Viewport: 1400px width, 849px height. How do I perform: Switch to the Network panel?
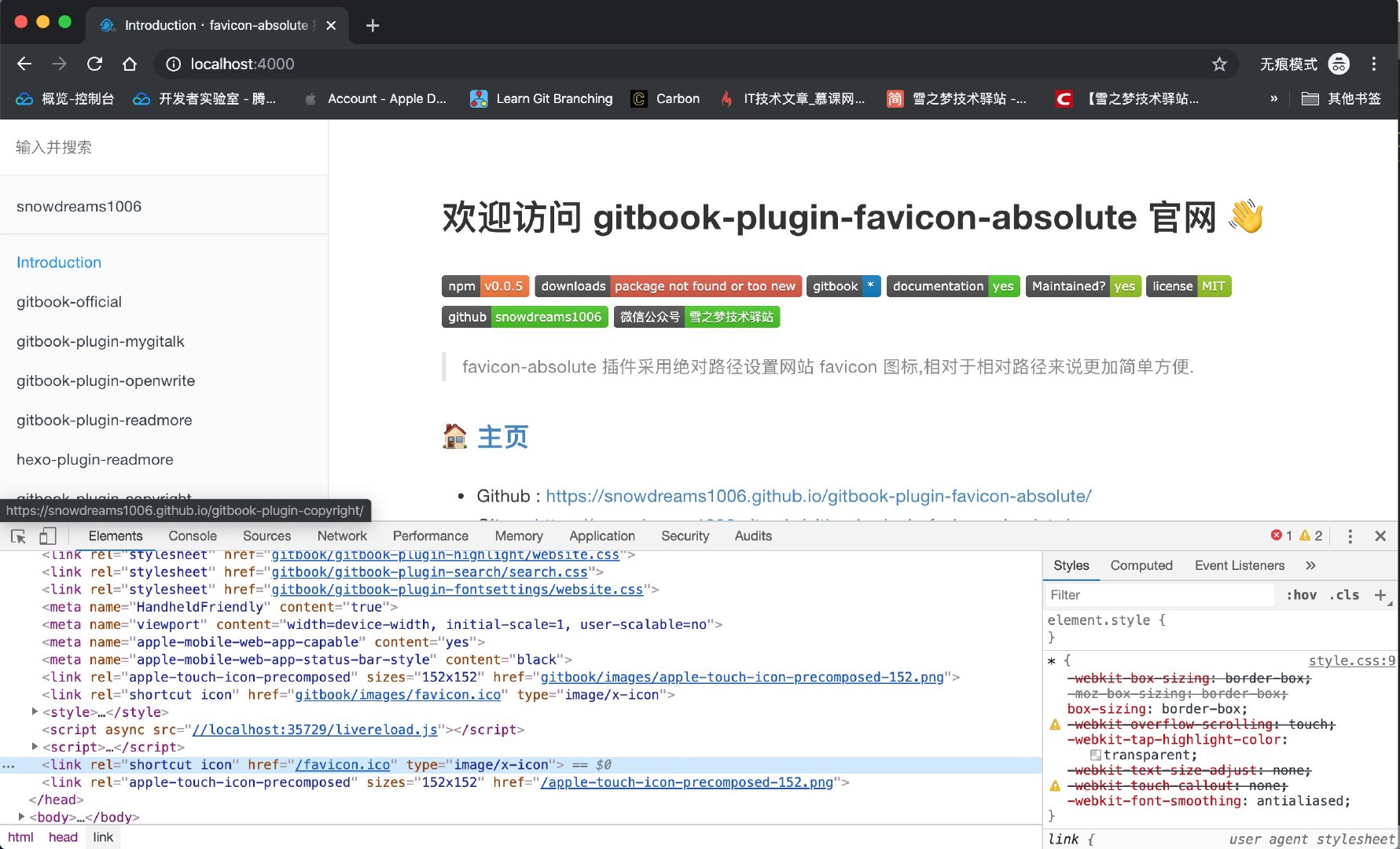[342, 535]
